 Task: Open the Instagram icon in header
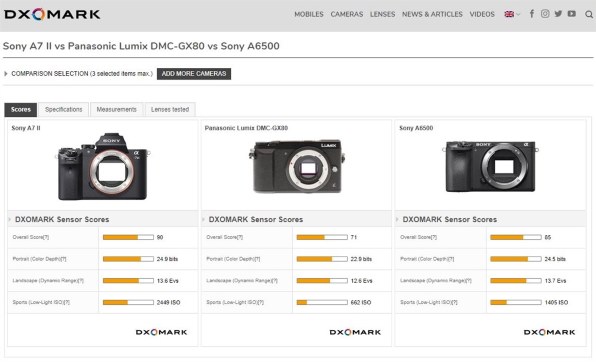545,14
